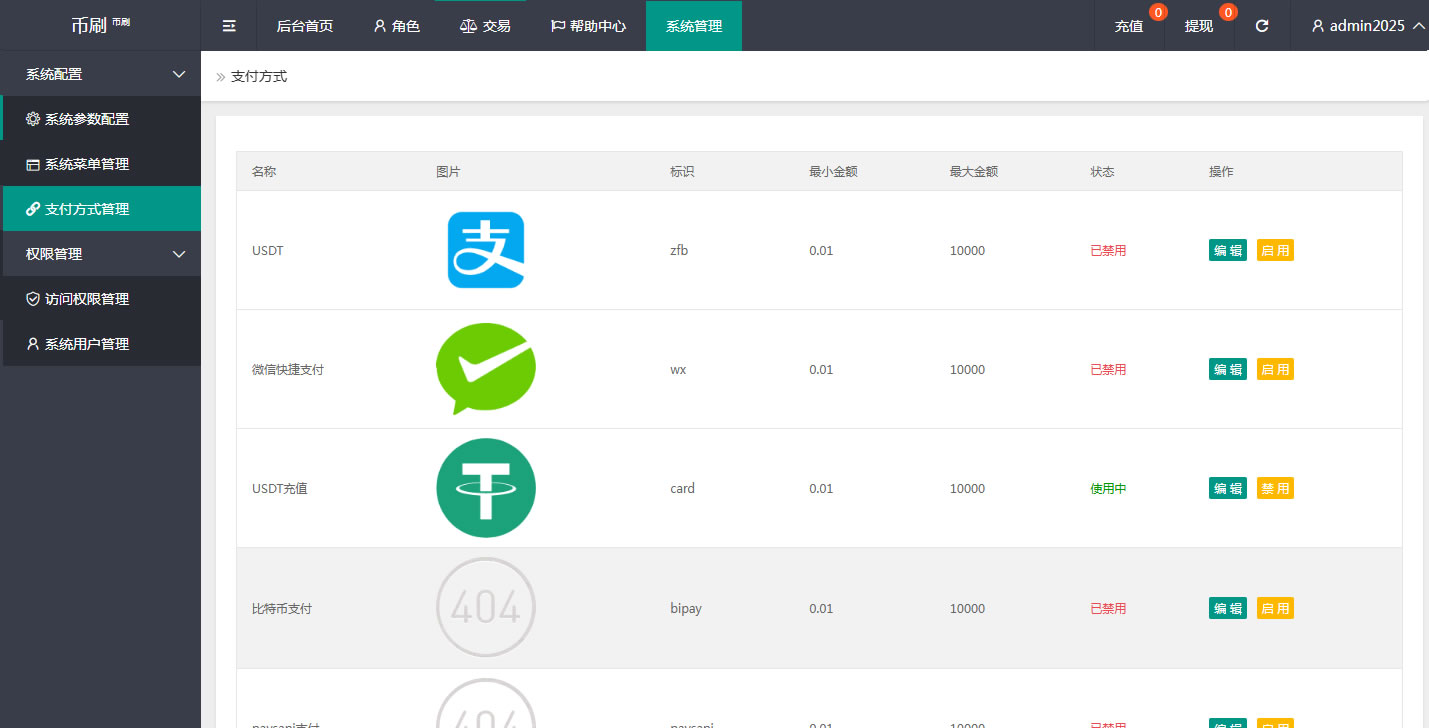
Task: Click the Alipay logo image
Action: 486,250
